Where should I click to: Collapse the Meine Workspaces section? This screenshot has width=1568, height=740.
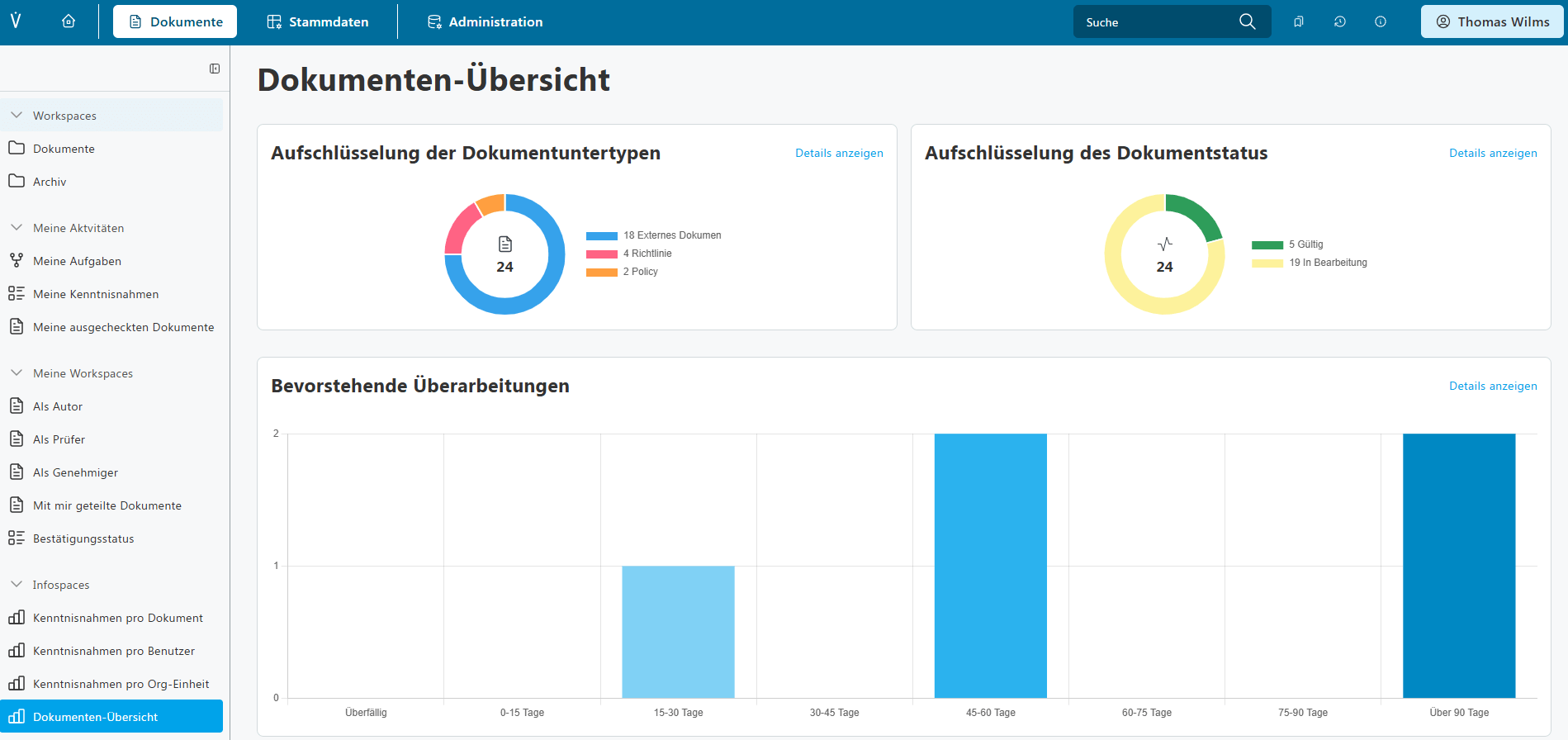point(17,373)
